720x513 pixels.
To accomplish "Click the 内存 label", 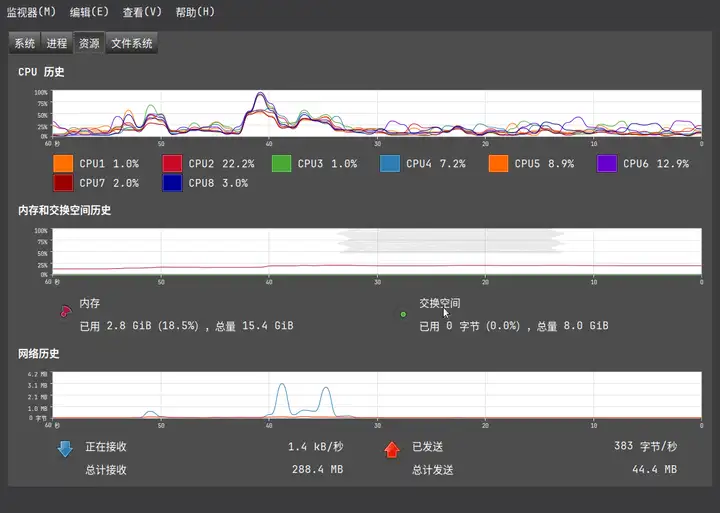I will [90, 303].
